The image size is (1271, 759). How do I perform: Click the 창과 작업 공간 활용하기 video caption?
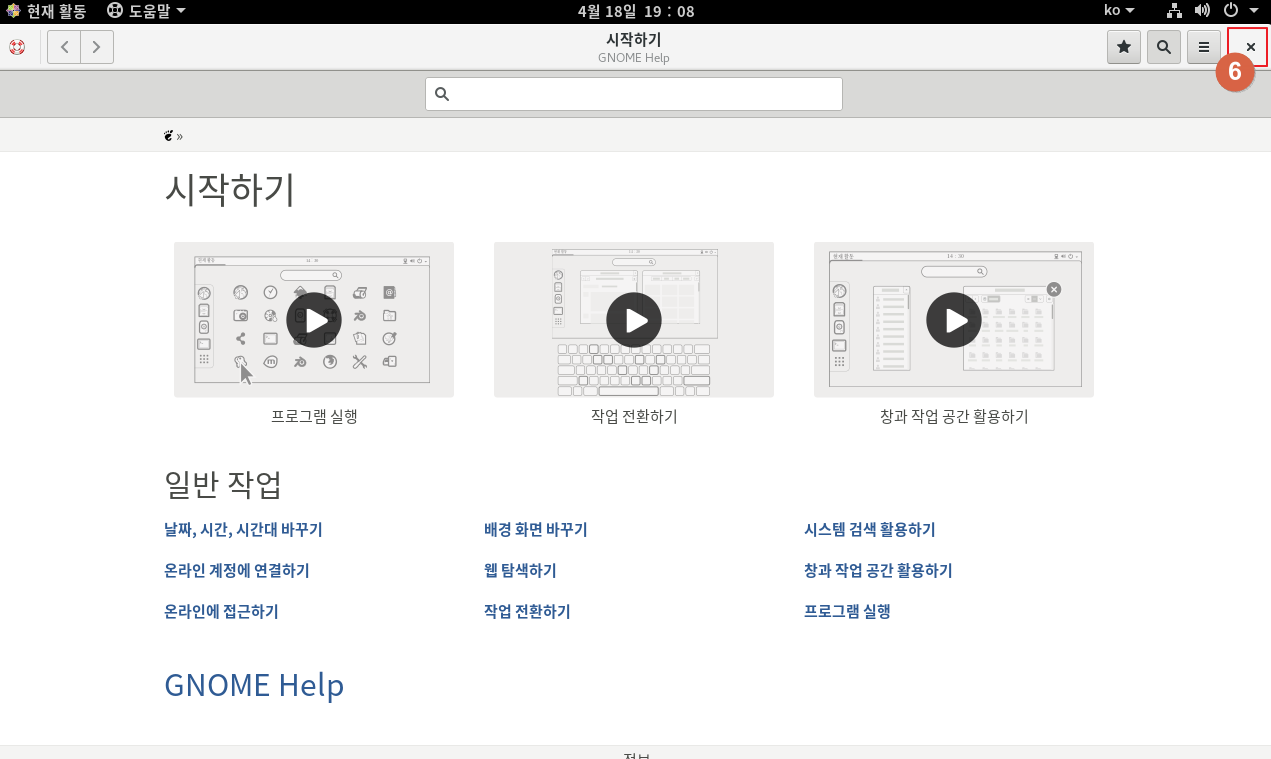click(954, 417)
